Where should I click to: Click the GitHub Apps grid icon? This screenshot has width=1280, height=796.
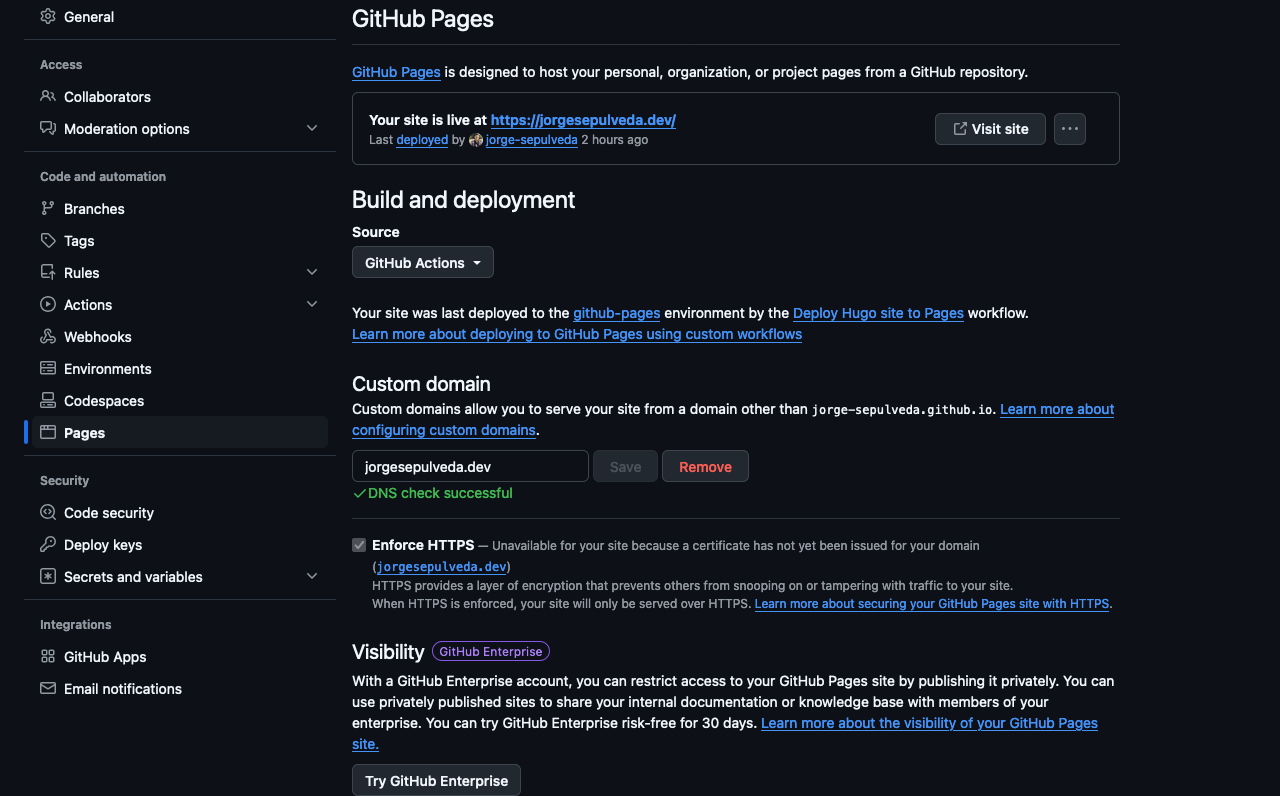coord(48,657)
